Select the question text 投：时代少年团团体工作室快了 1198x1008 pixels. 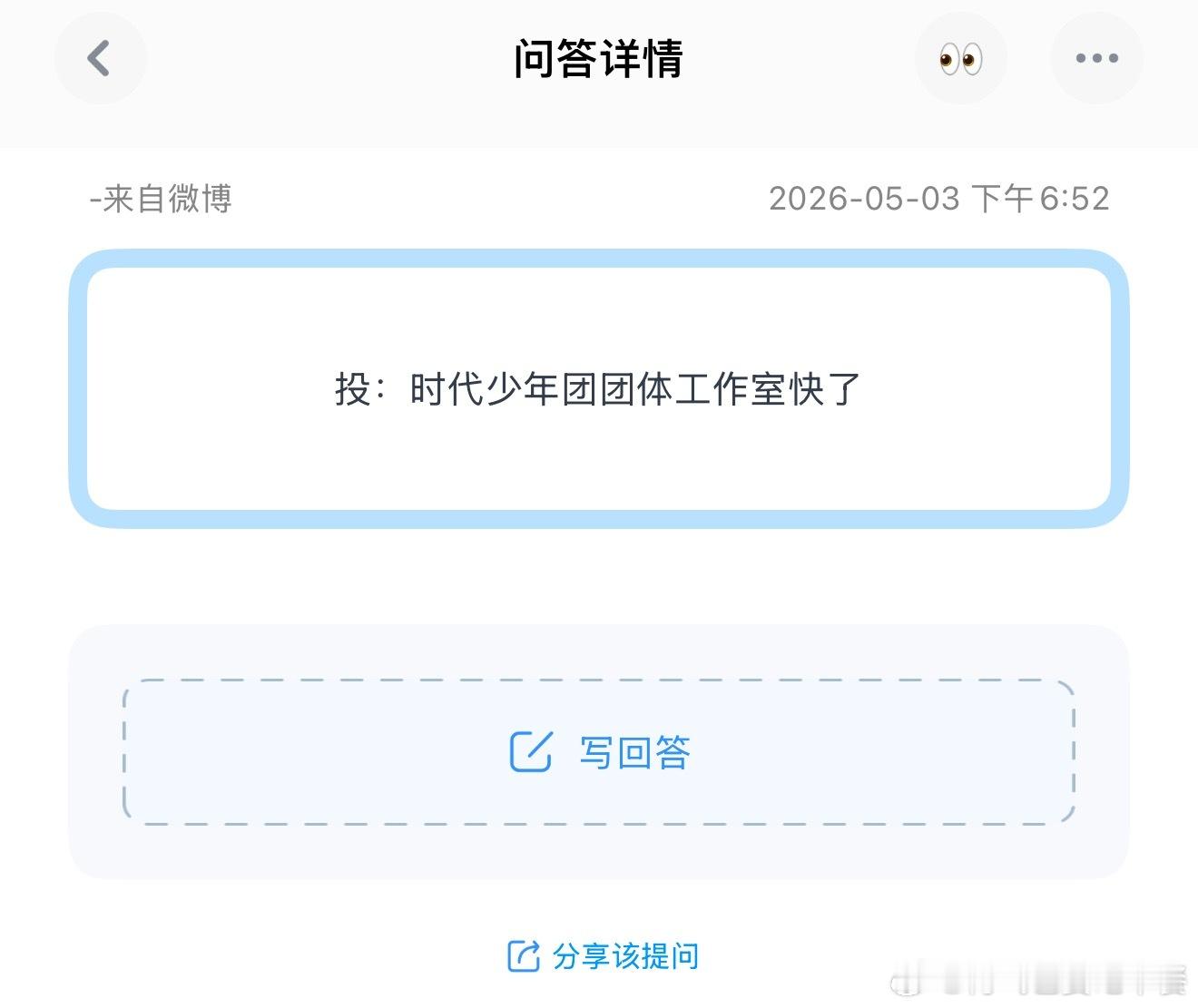coord(598,389)
